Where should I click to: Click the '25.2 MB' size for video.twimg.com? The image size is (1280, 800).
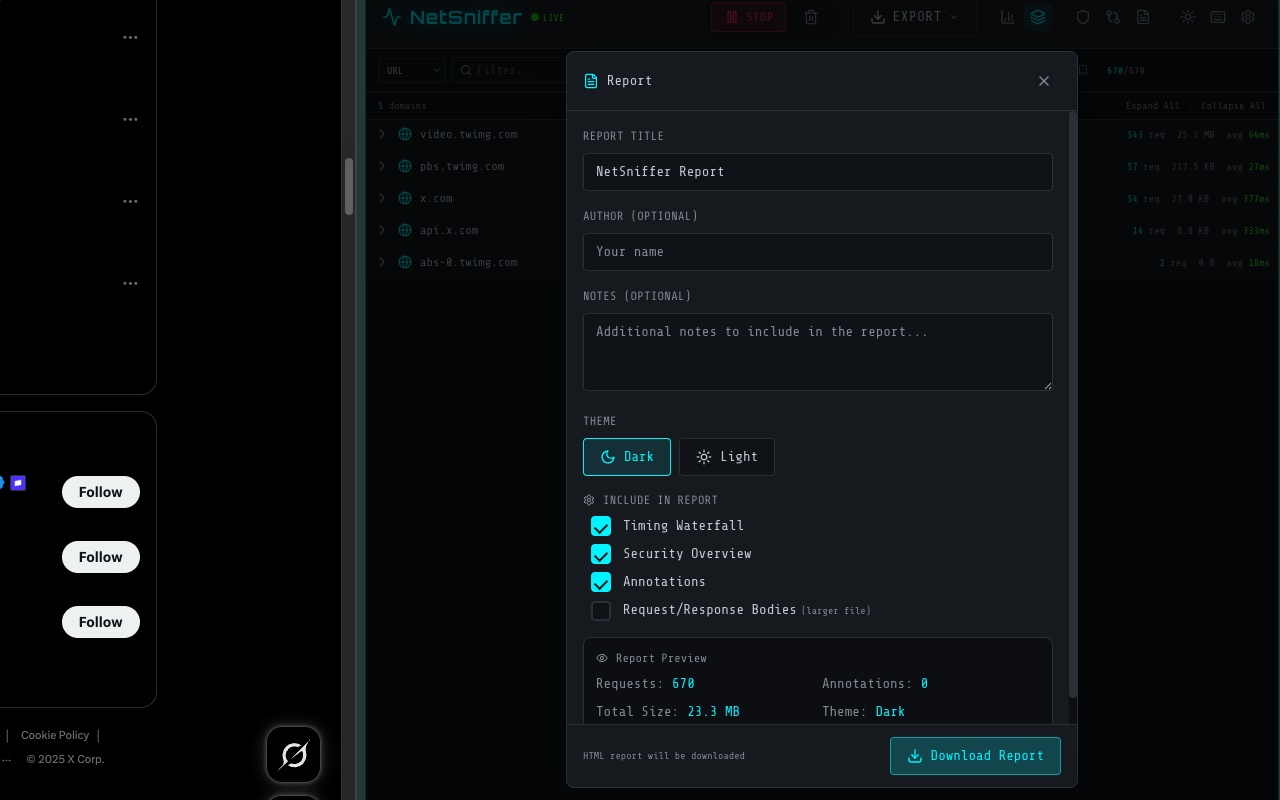pos(1196,134)
